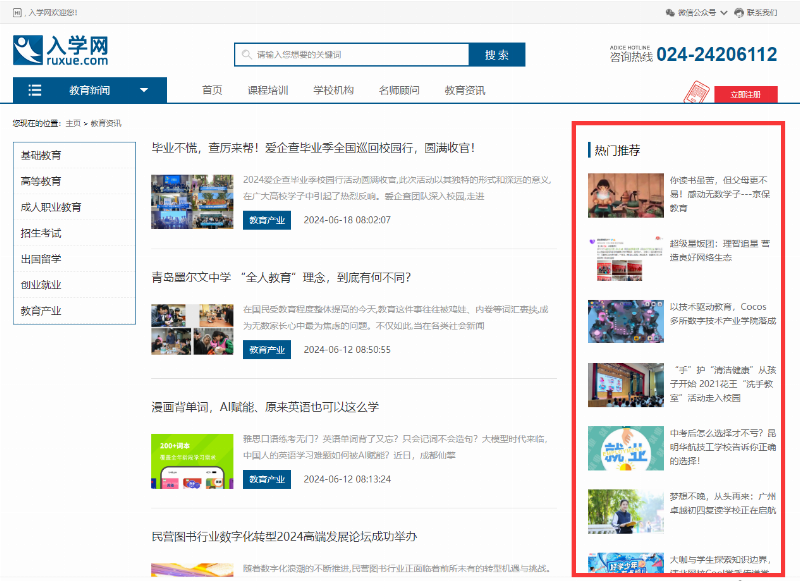Click the 热门推荐 section heading
This screenshot has height=581, width=800.
[x=617, y=150]
